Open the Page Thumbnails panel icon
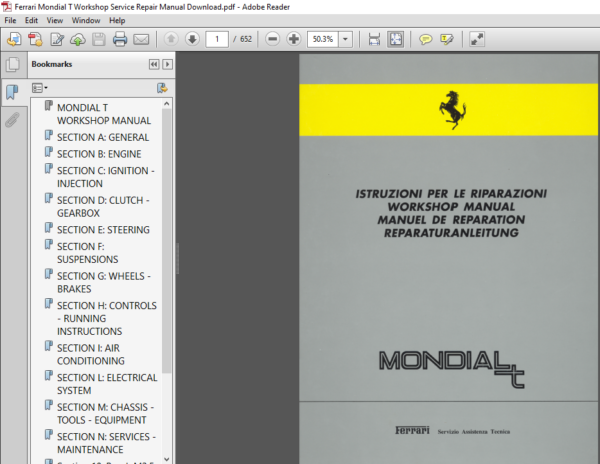 [13, 64]
